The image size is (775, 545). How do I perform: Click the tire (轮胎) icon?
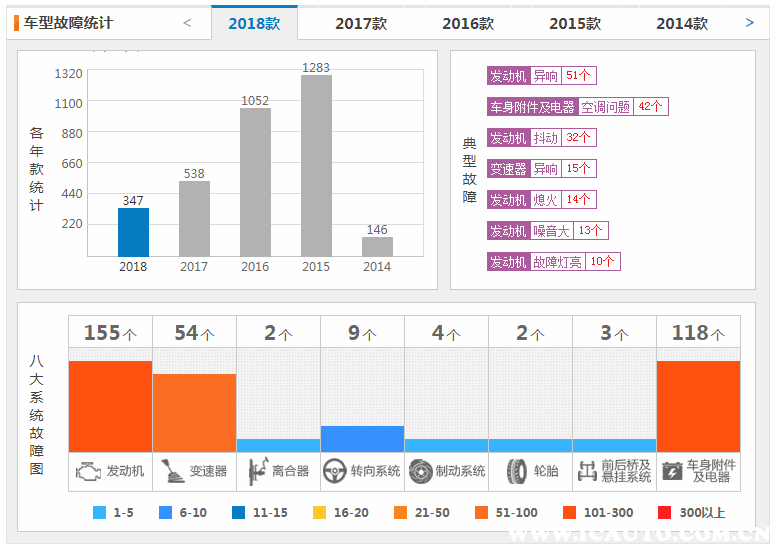click(516, 470)
